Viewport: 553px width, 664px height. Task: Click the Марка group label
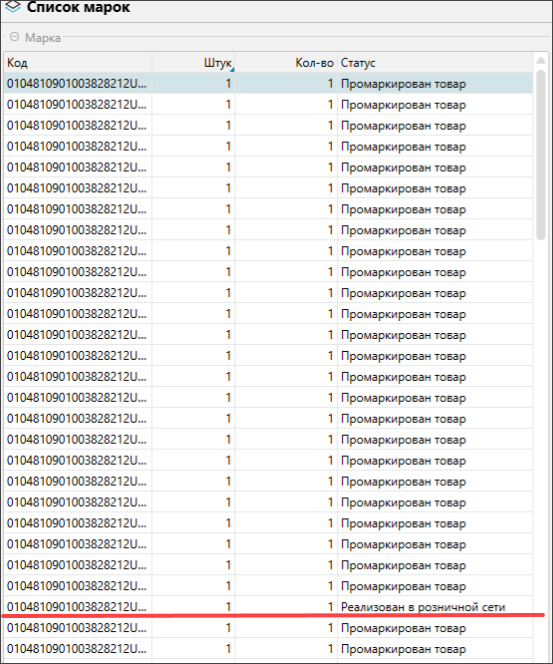point(43,38)
